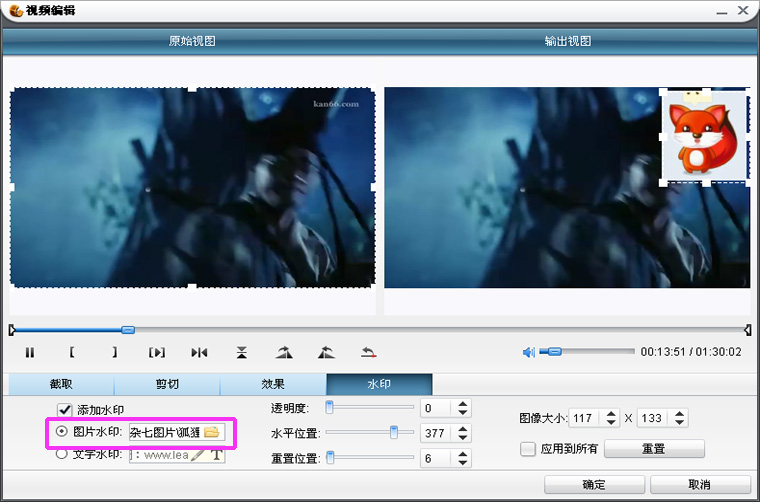This screenshot has width=760, height=502.
Task: Increase the image height 133 value
Action: (x=680, y=414)
